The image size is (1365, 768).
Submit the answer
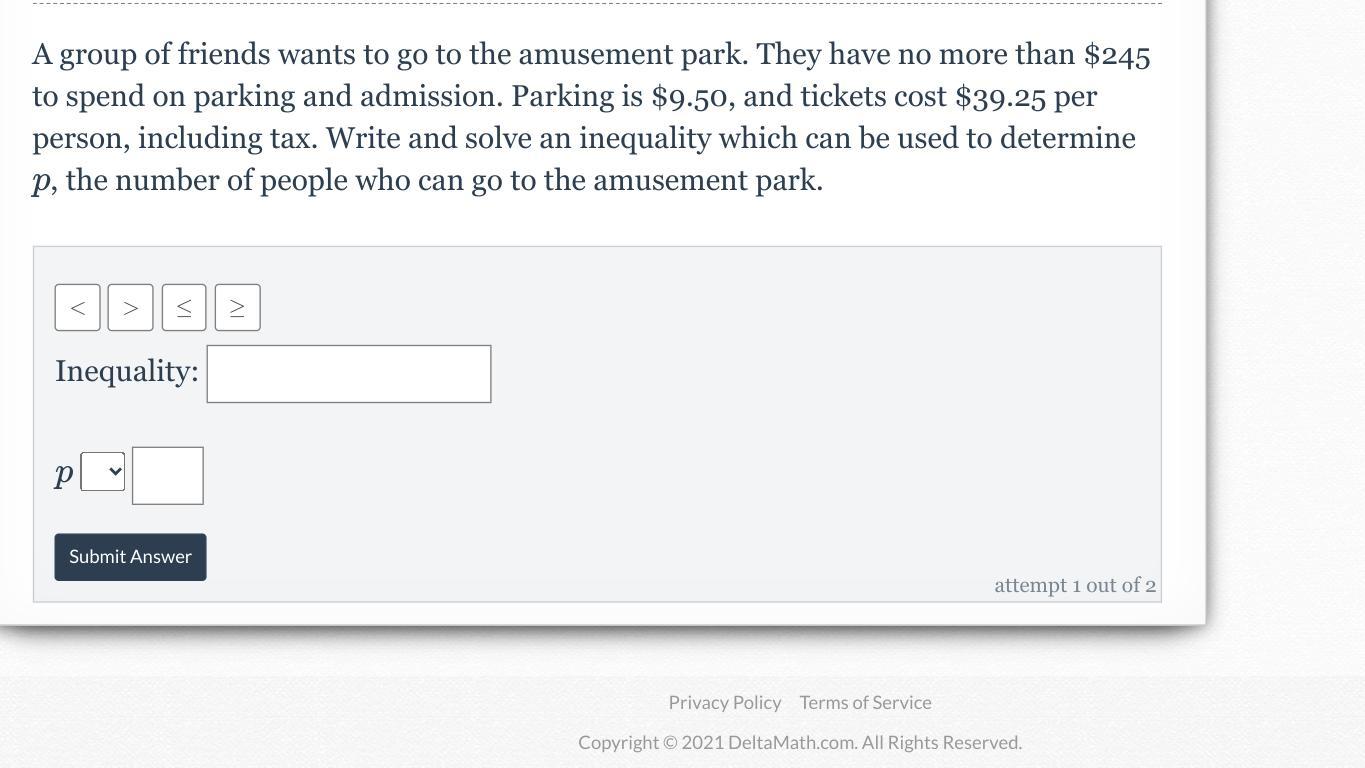pos(130,557)
